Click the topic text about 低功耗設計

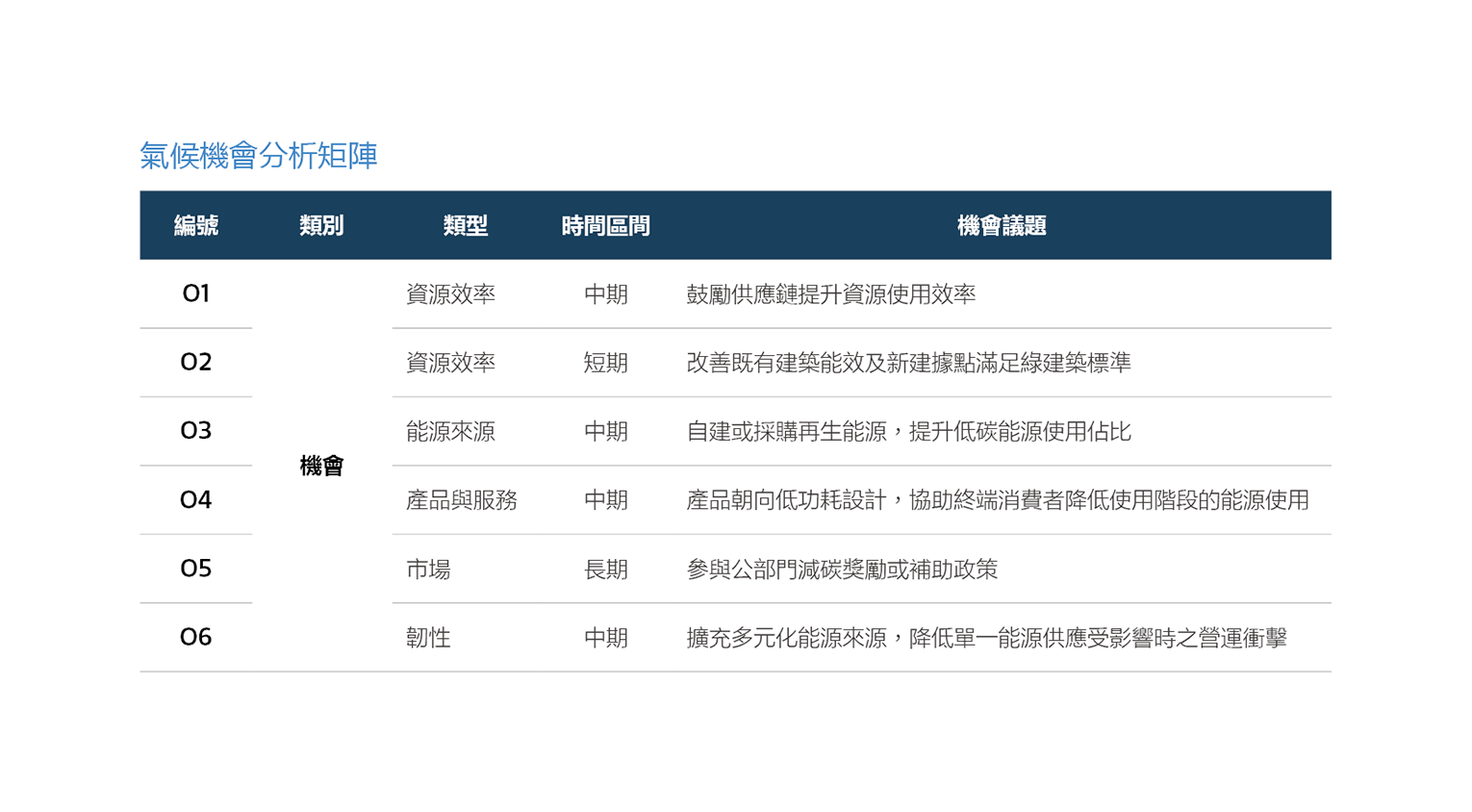pos(997,500)
